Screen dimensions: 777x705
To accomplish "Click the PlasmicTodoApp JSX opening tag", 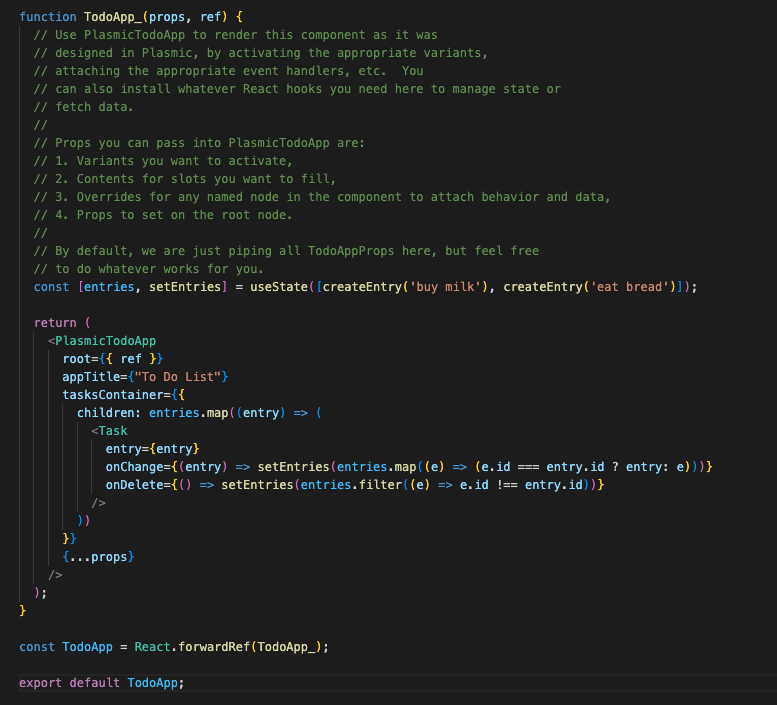I will (105, 341).
